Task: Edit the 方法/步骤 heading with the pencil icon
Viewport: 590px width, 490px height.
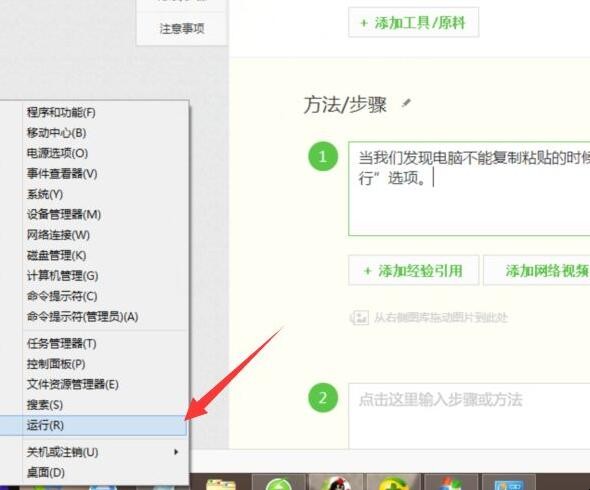Action: point(406,103)
